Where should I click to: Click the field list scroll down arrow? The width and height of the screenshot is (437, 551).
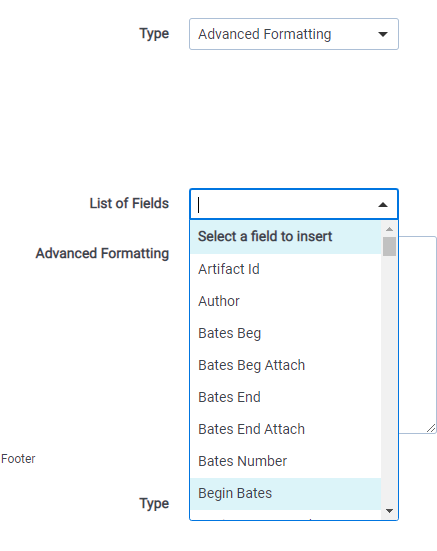389,511
